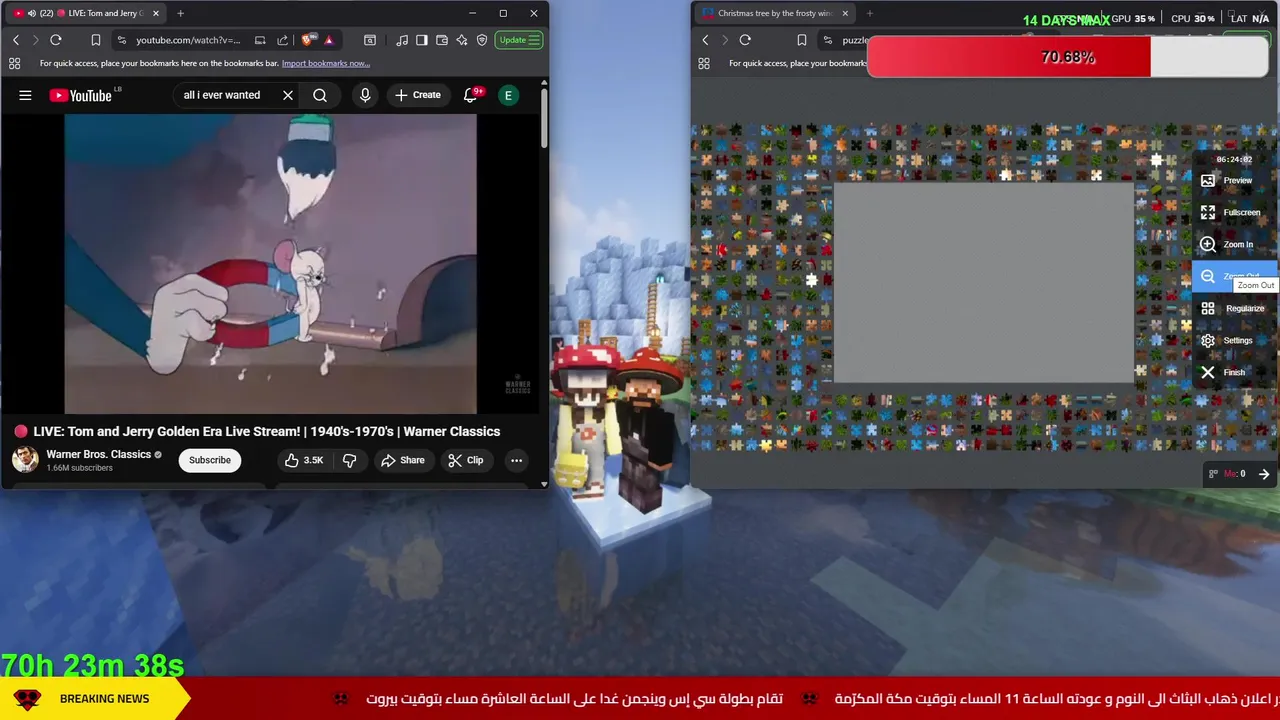Screen dimensions: 1280x720
Task: Open the apps grid icon on YouTube window's bookmarks bar
Action: coord(14,63)
